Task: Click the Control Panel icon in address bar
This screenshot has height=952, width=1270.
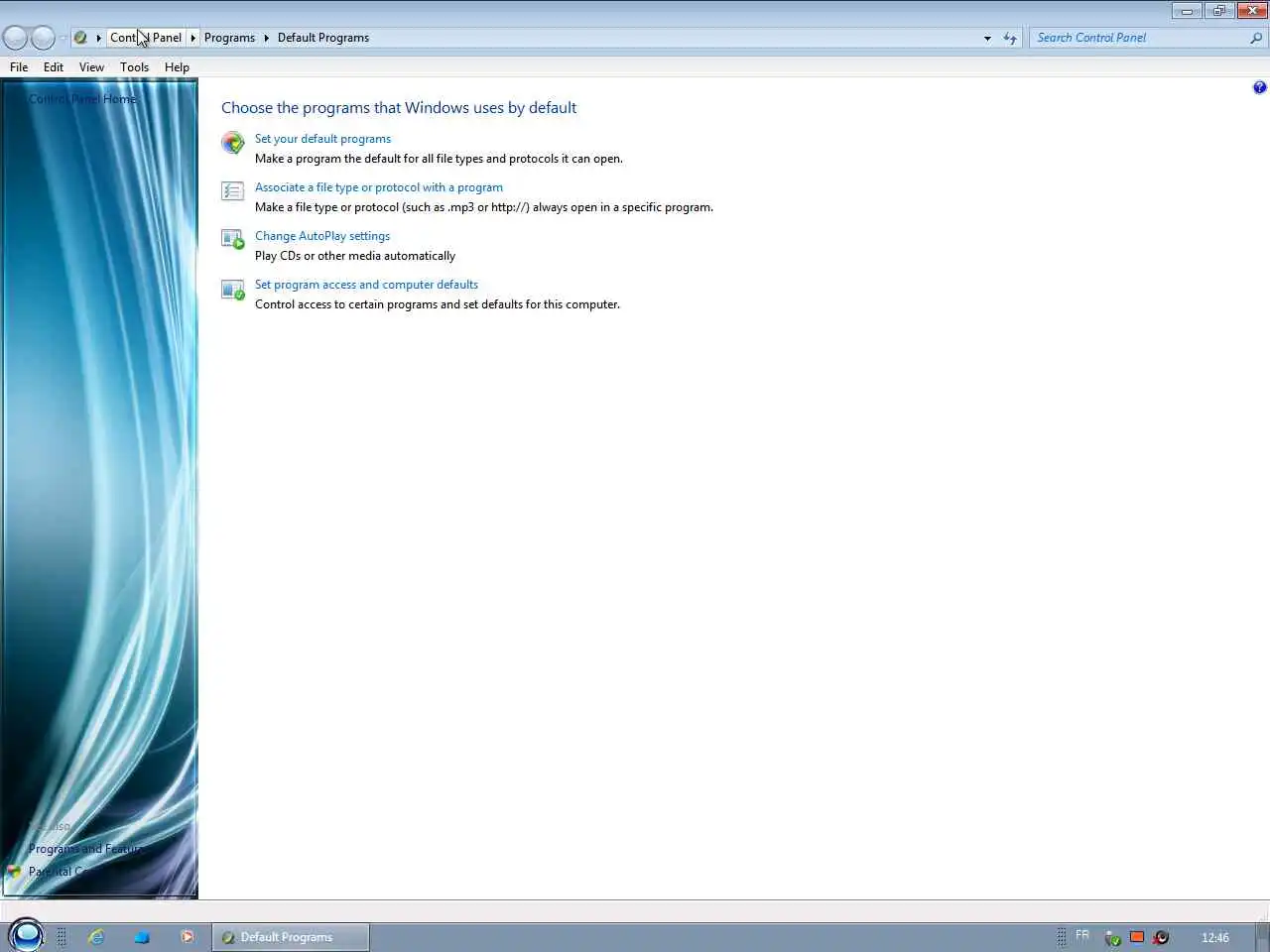Action: 80,38
